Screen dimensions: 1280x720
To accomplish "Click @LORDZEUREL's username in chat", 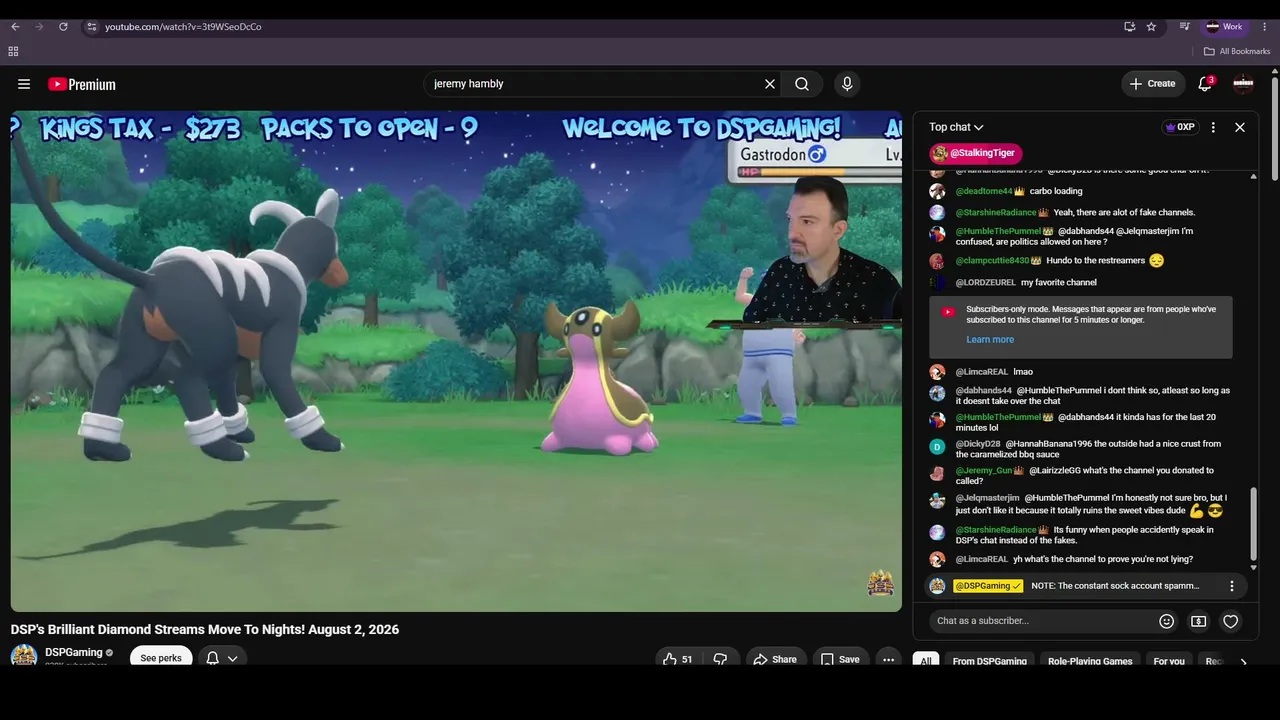I will coord(985,283).
